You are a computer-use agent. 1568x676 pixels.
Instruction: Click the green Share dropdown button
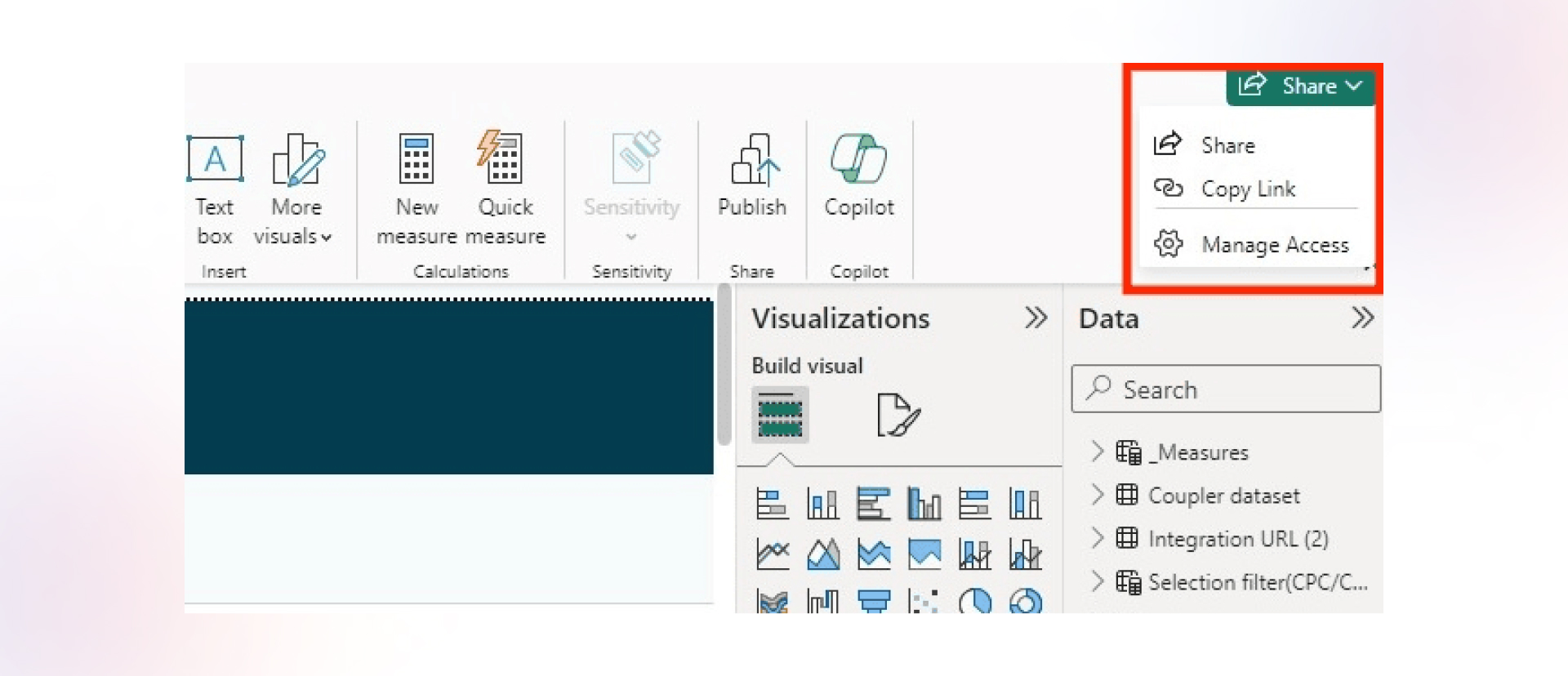(1300, 86)
